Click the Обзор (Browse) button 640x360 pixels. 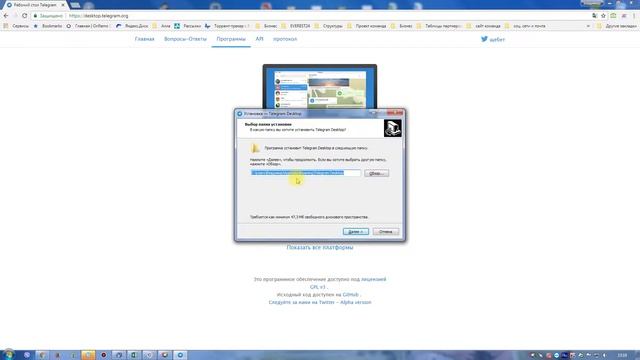(x=376, y=173)
